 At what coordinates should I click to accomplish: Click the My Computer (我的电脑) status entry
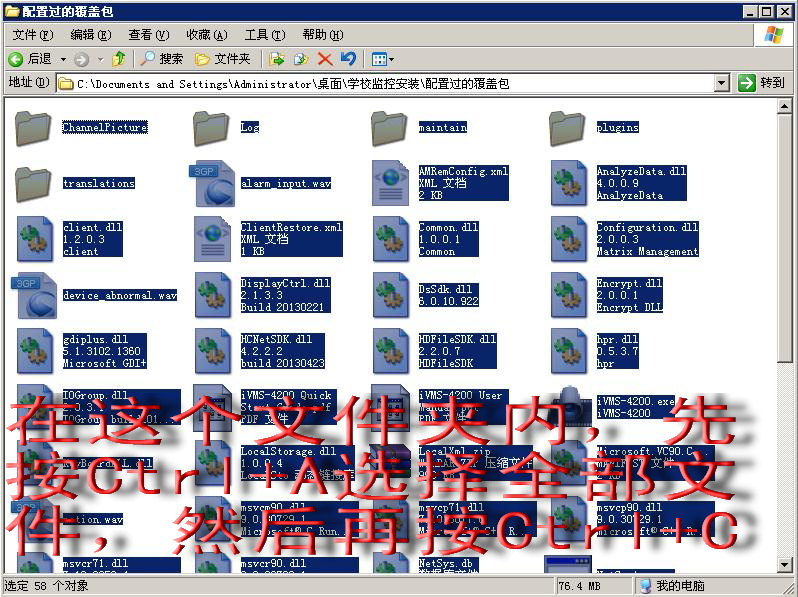tap(673, 586)
